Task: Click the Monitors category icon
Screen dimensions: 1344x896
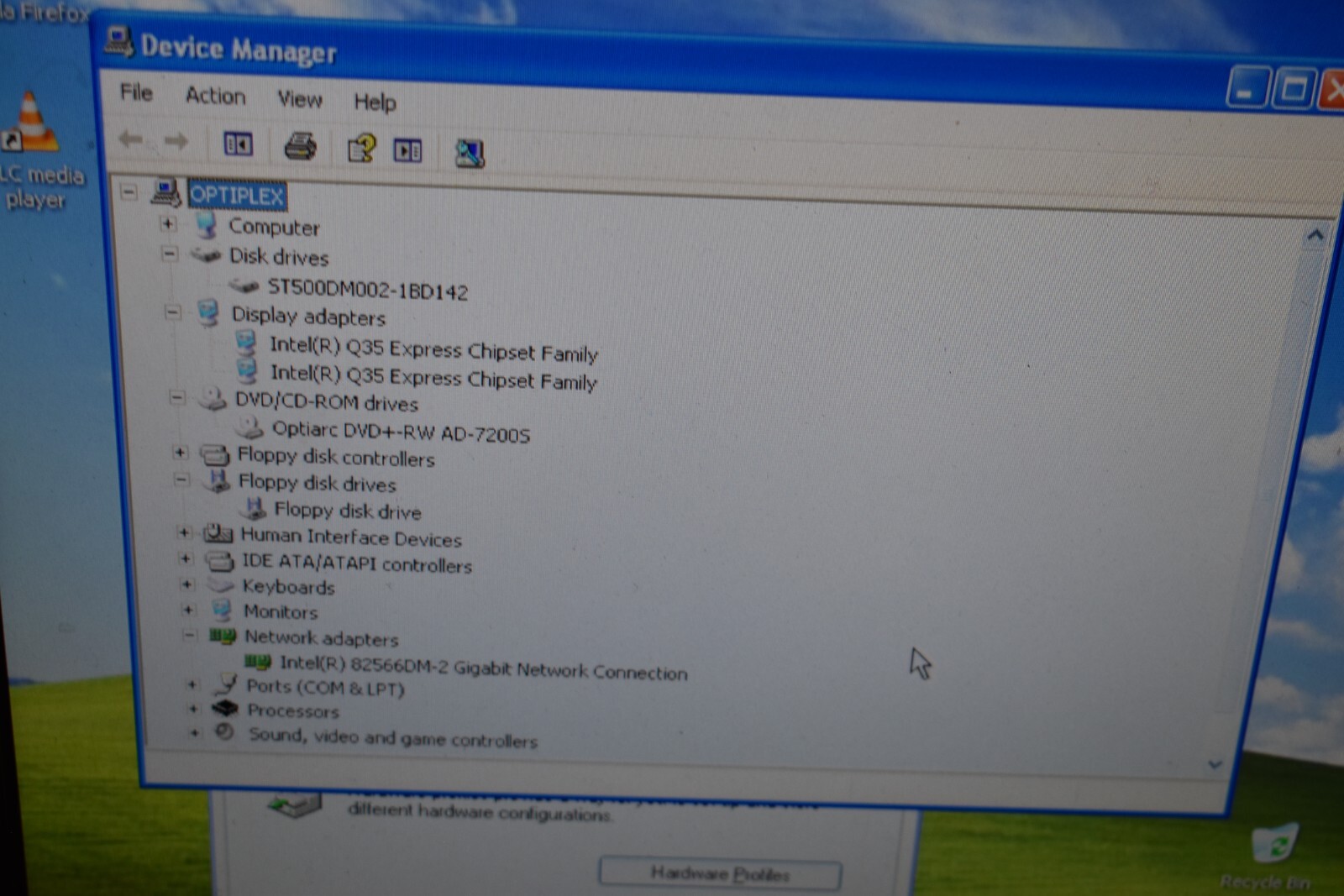Action: click(x=222, y=609)
